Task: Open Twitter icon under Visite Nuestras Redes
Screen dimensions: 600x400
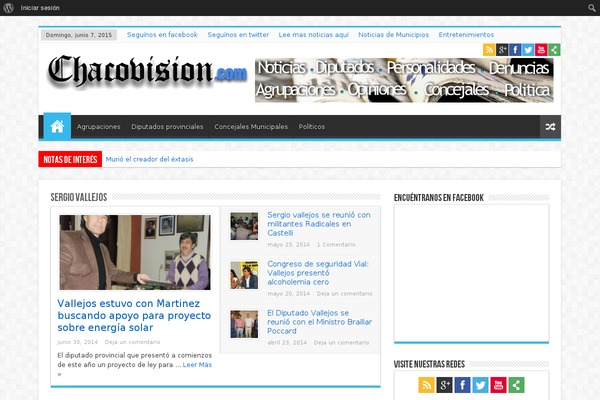Action: click(x=480, y=385)
